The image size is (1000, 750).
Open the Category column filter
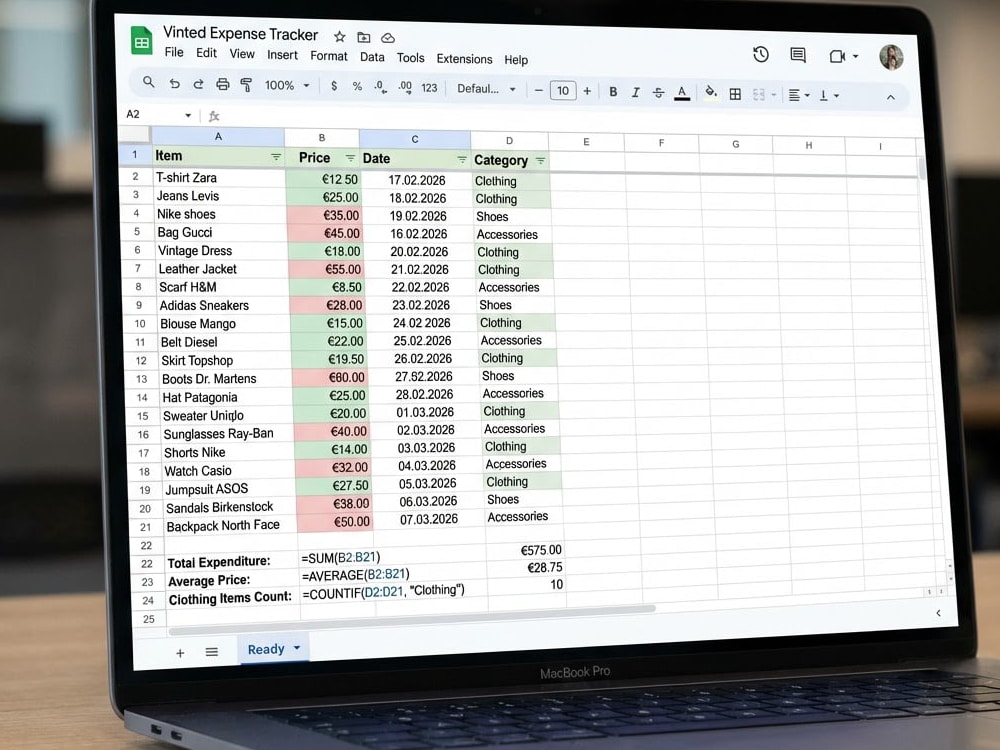541,161
